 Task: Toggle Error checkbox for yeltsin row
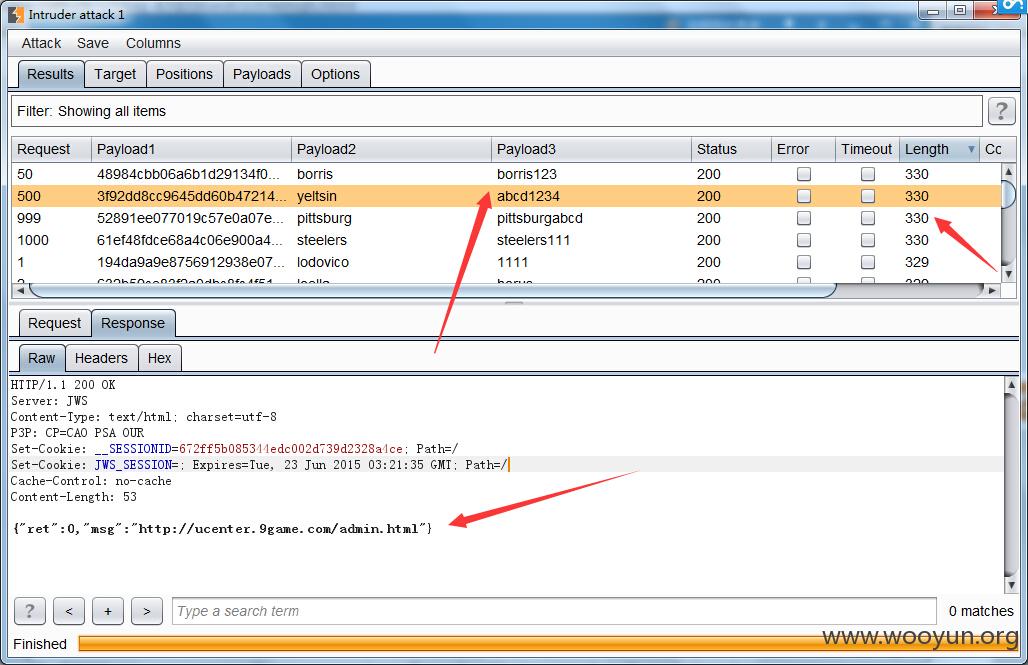(x=804, y=196)
